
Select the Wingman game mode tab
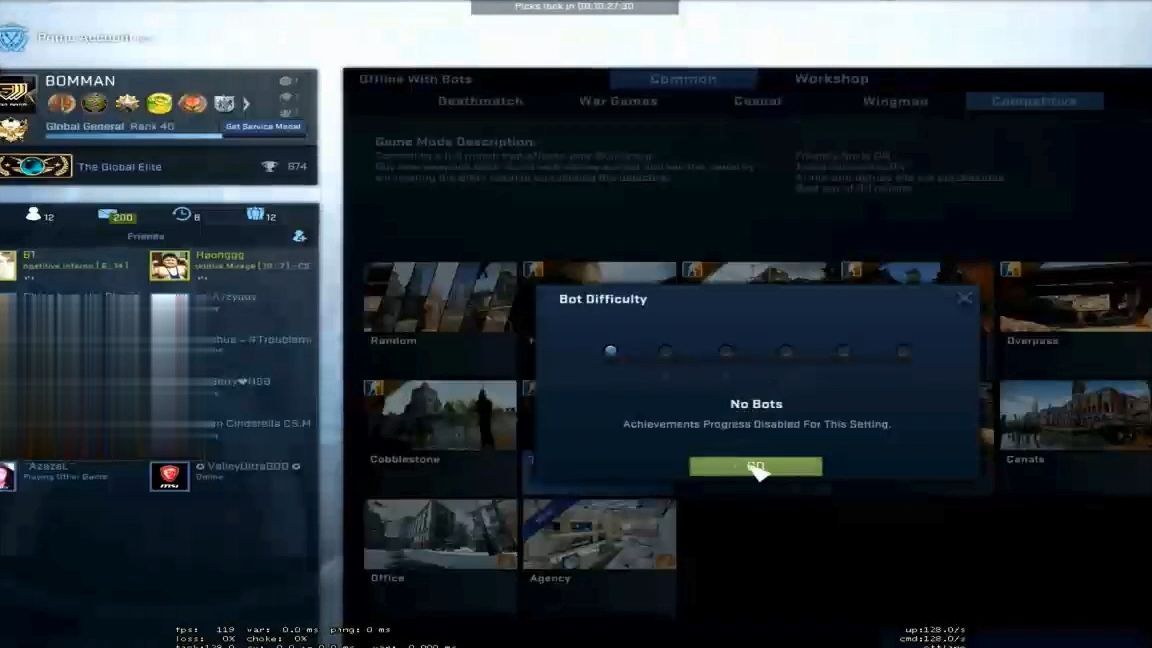[895, 101]
